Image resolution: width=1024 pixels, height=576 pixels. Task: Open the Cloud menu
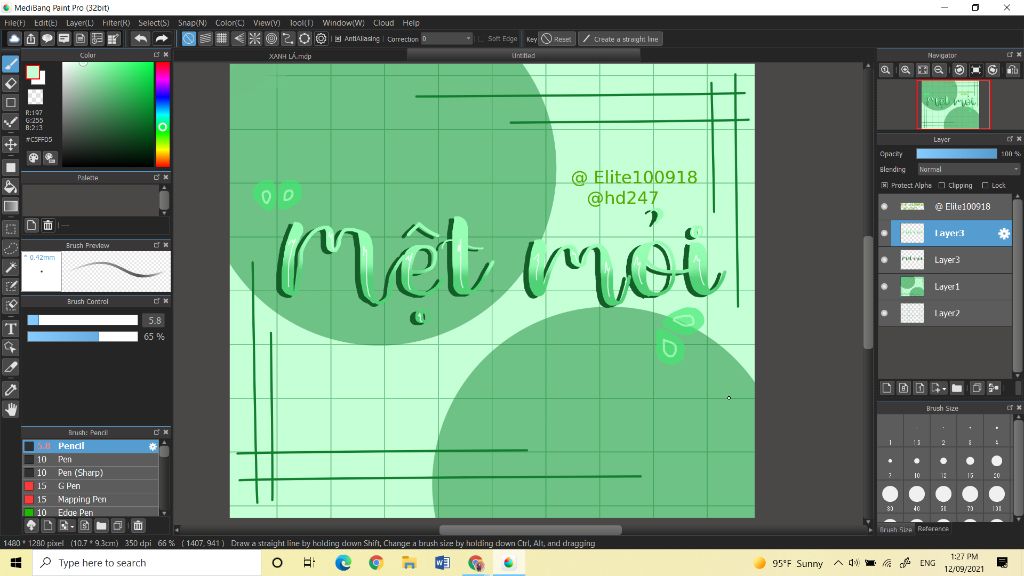(383, 23)
